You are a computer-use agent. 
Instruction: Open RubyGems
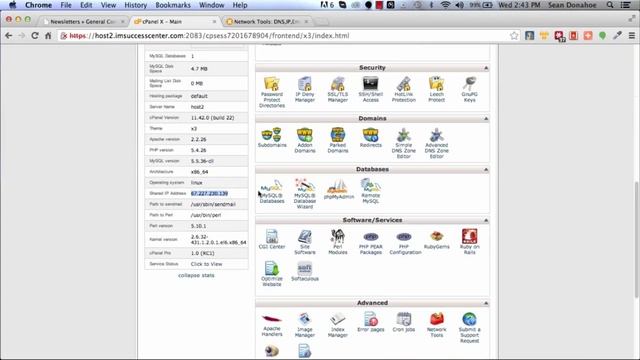coord(436,239)
